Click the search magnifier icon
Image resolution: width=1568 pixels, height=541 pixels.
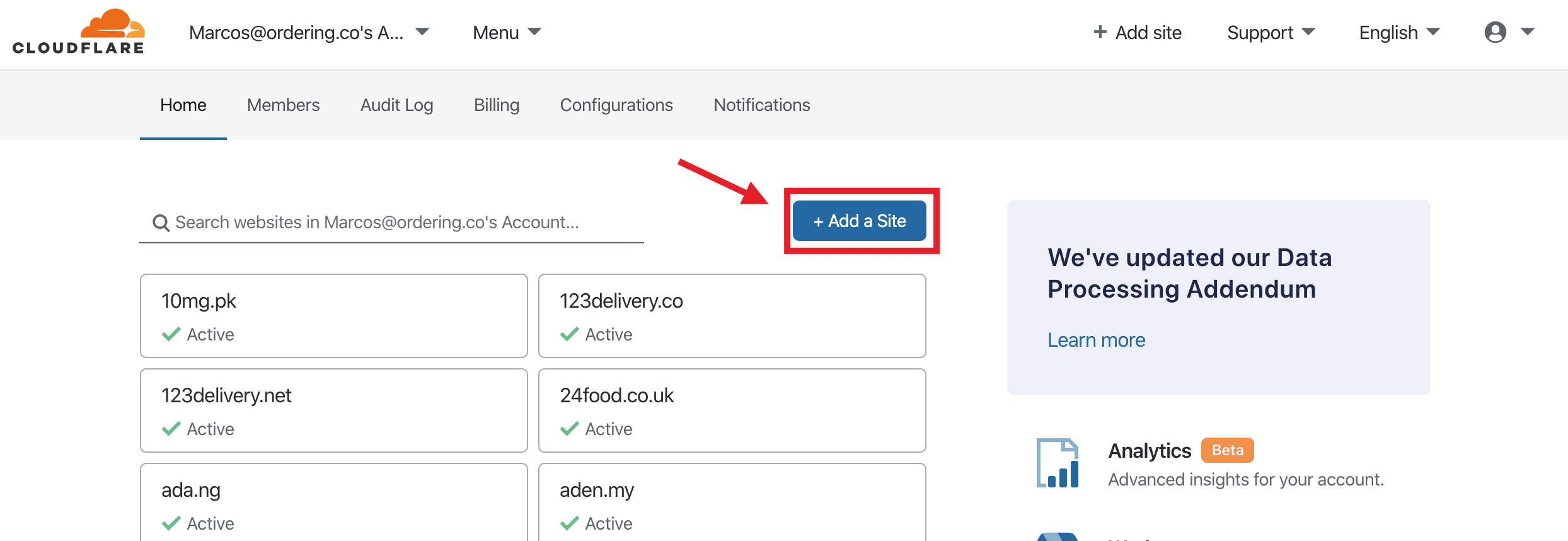pos(161,223)
